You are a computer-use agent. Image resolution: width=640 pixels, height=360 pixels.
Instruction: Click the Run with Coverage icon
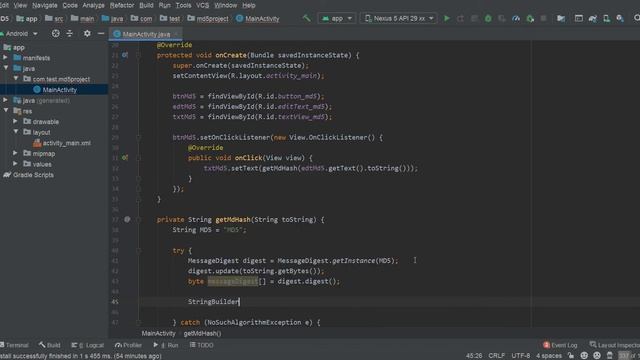pyautogui.click(x=502, y=18)
